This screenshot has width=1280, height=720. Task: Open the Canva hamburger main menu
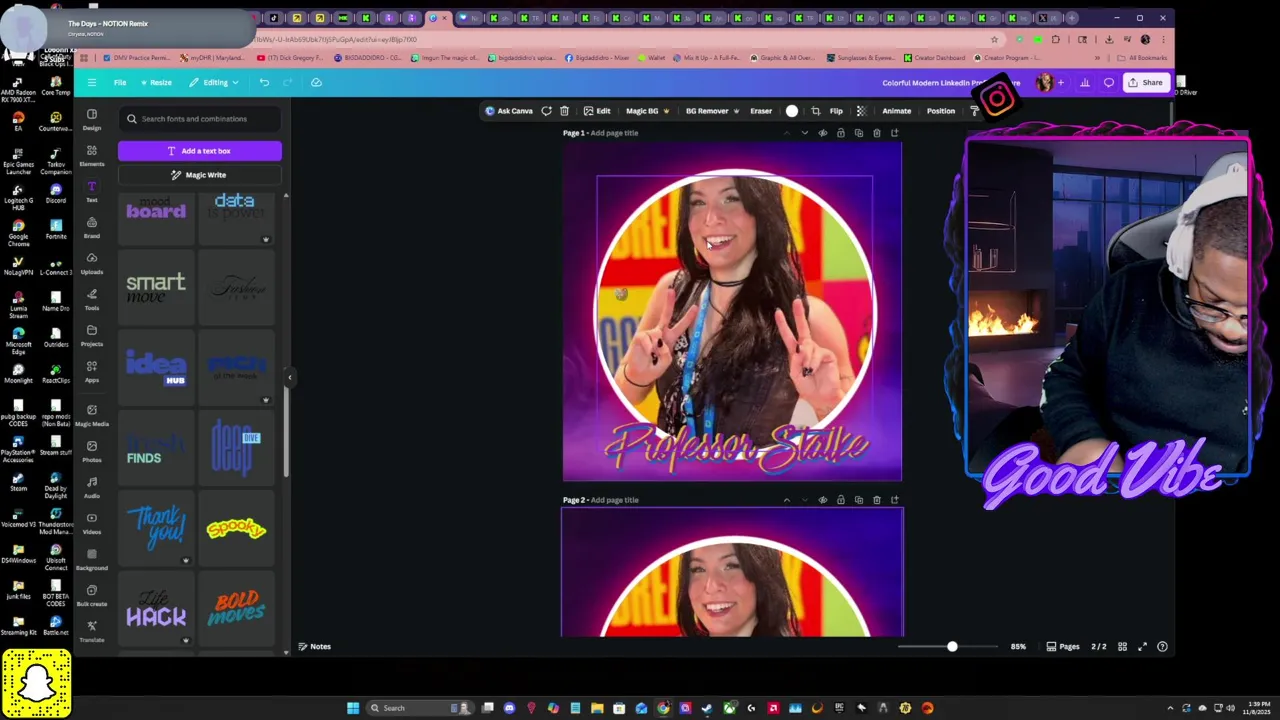[91, 82]
